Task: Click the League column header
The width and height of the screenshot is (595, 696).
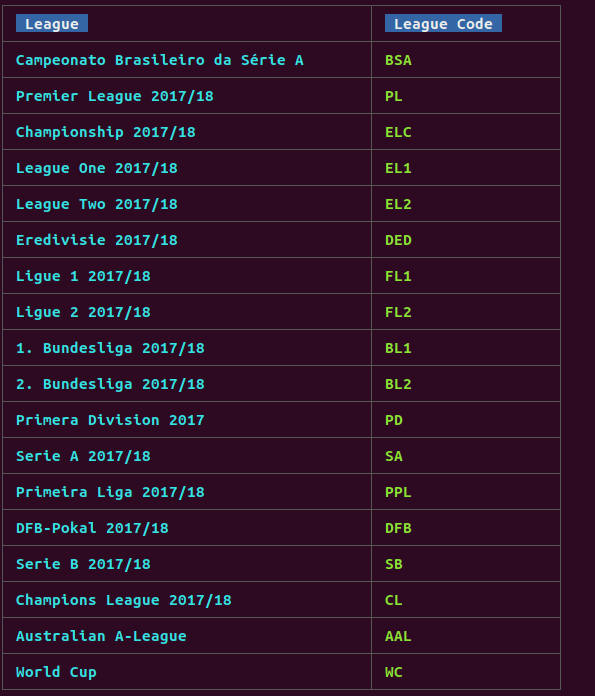Action: [x=52, y=24]
